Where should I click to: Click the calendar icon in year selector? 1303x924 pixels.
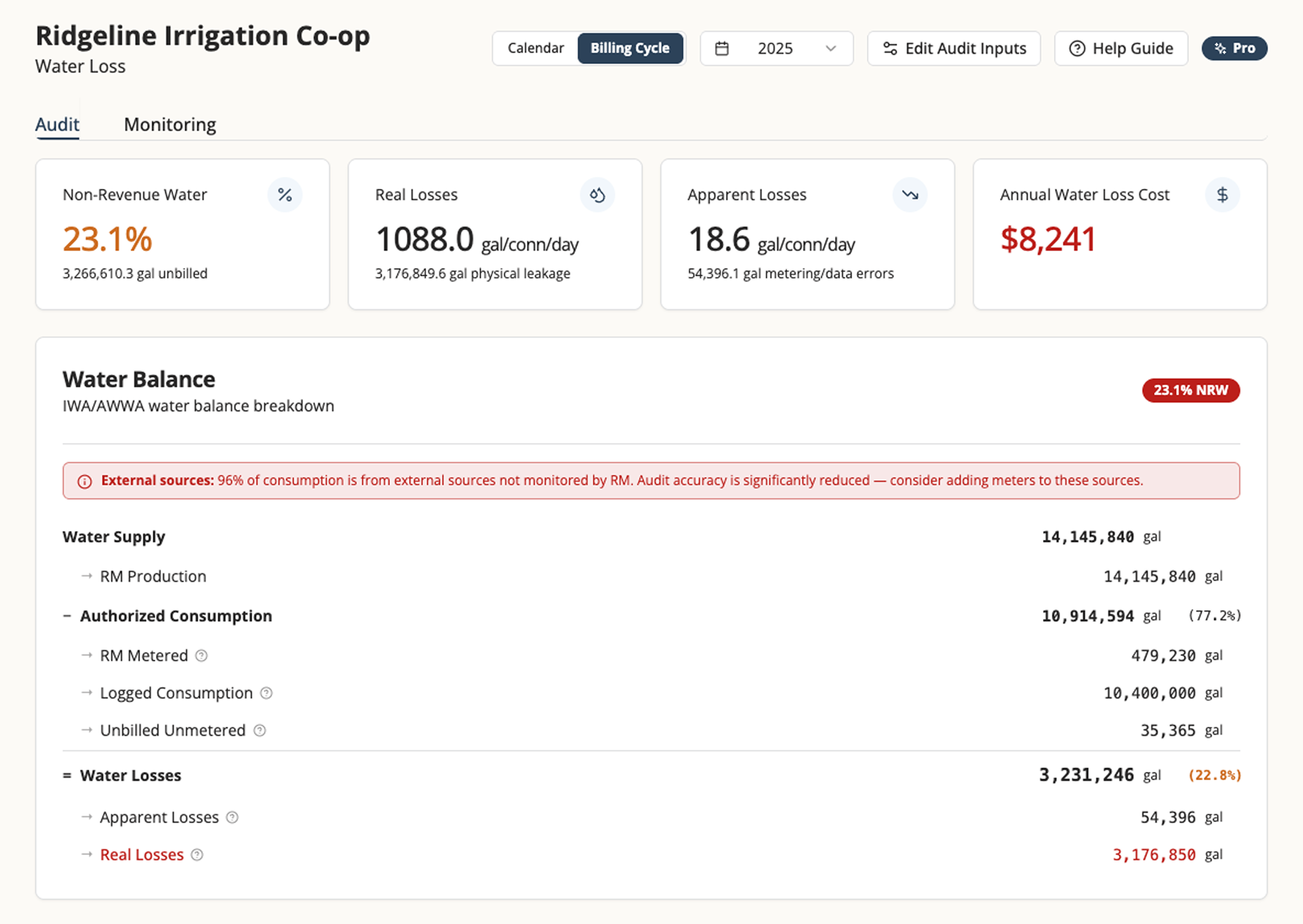(722, 48)
